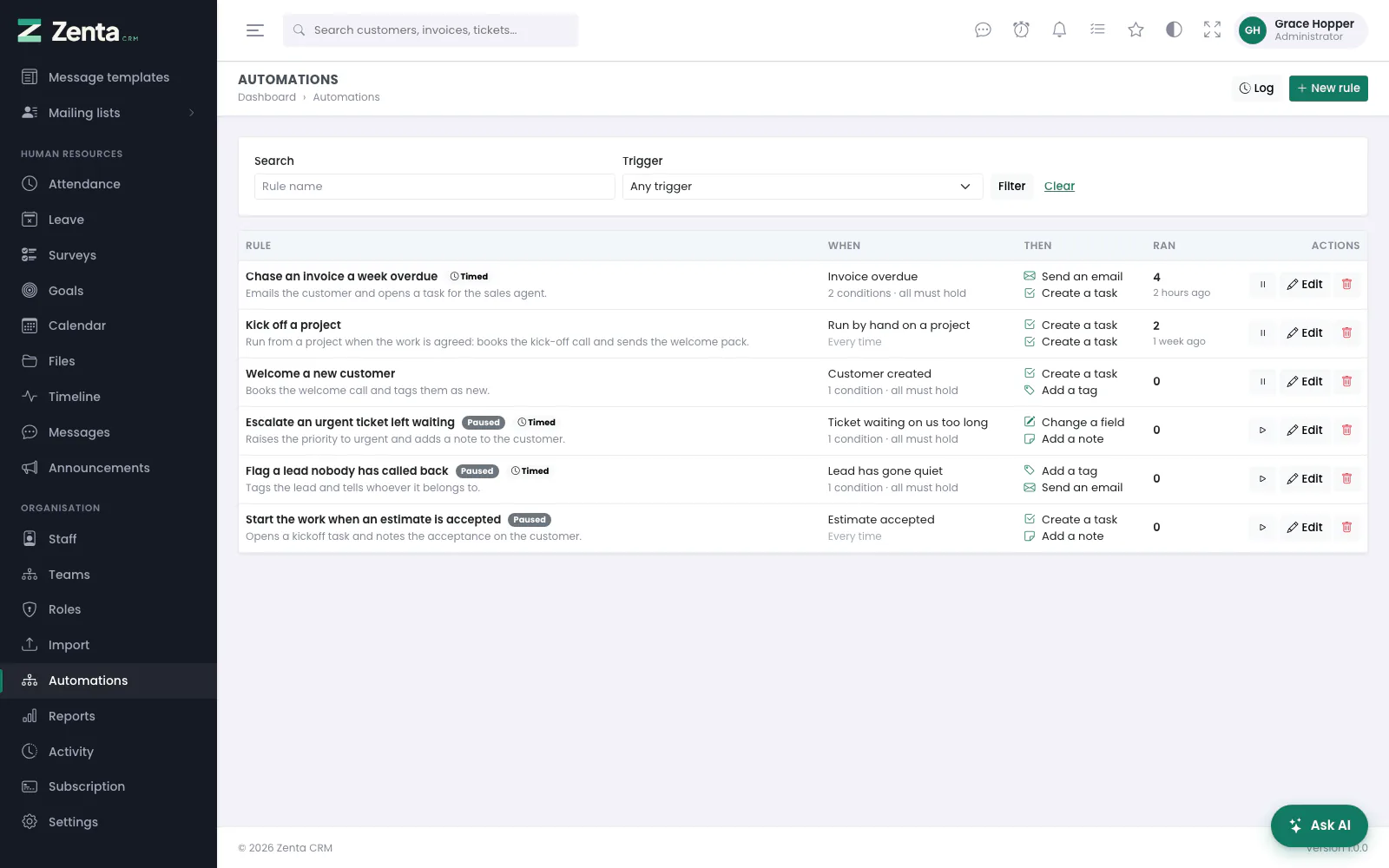Delete the 'Kick off a project' rule
The image size is (1389, 868).
pos(1346,332)
